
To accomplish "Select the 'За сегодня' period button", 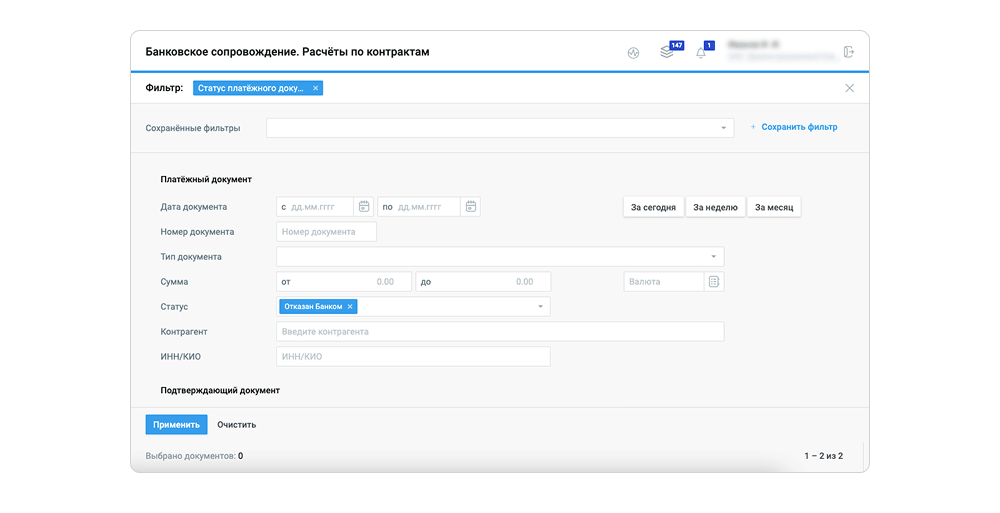I will coord(653,207).
